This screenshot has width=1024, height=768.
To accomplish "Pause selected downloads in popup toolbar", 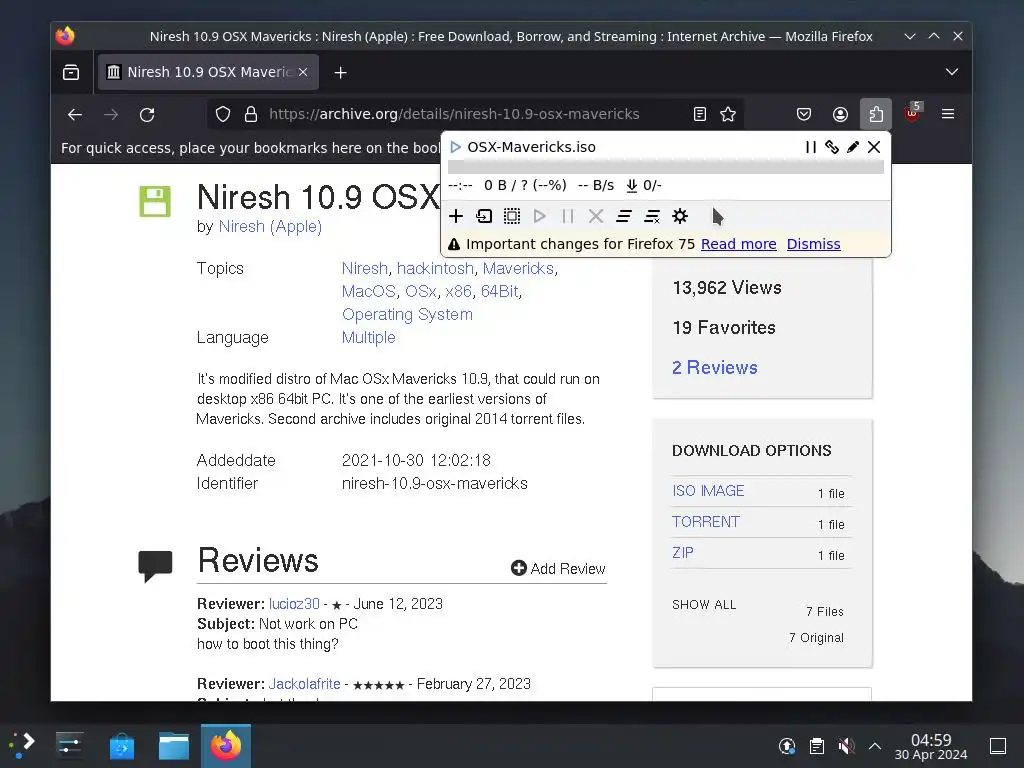I will pyautogui.click(x=568, y=216).
